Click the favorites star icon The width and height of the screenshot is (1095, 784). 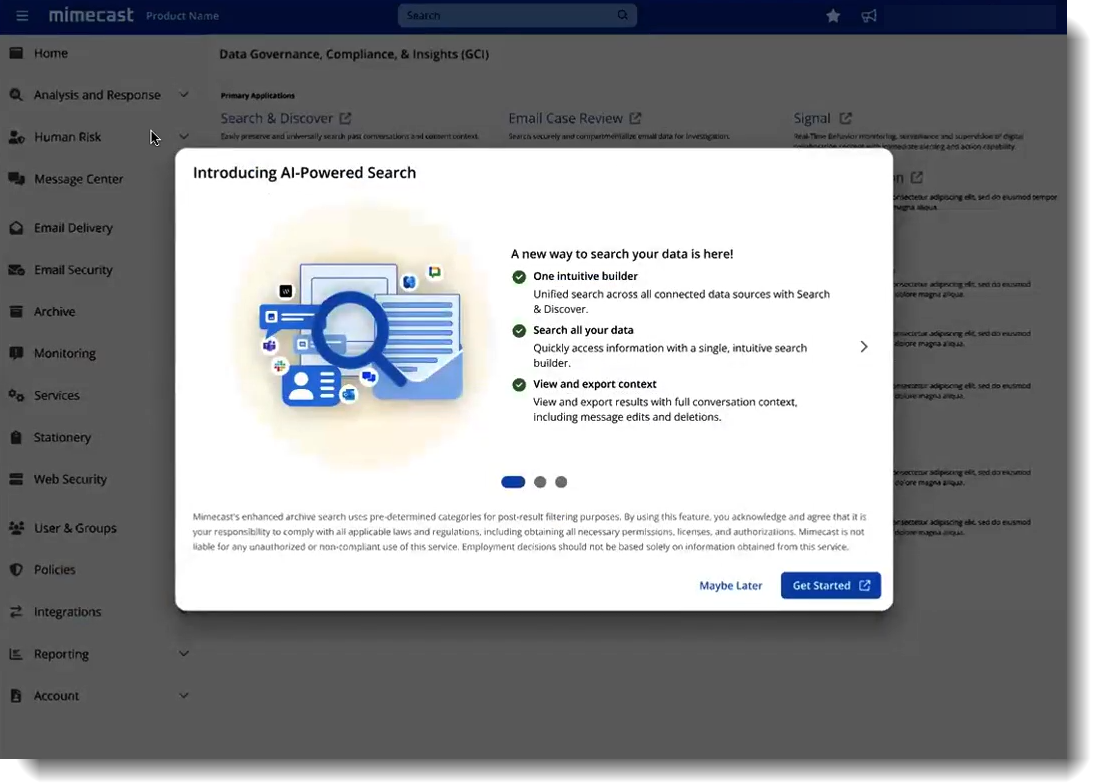point(833,16)
